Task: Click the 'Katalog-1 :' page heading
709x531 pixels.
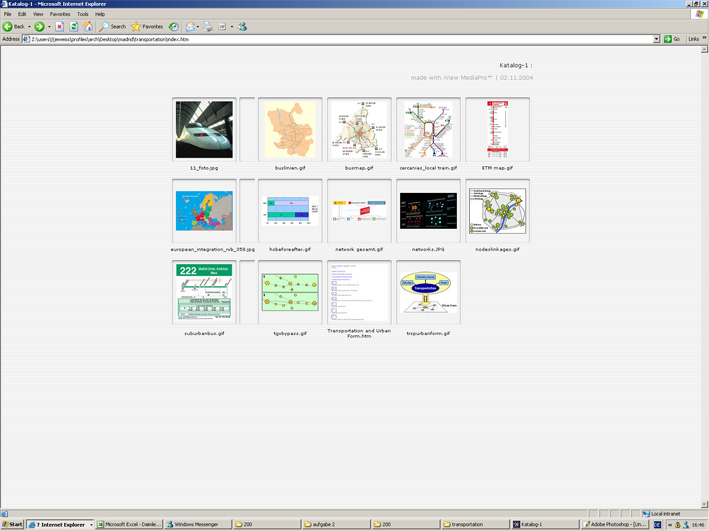Action: pos(516,65)
